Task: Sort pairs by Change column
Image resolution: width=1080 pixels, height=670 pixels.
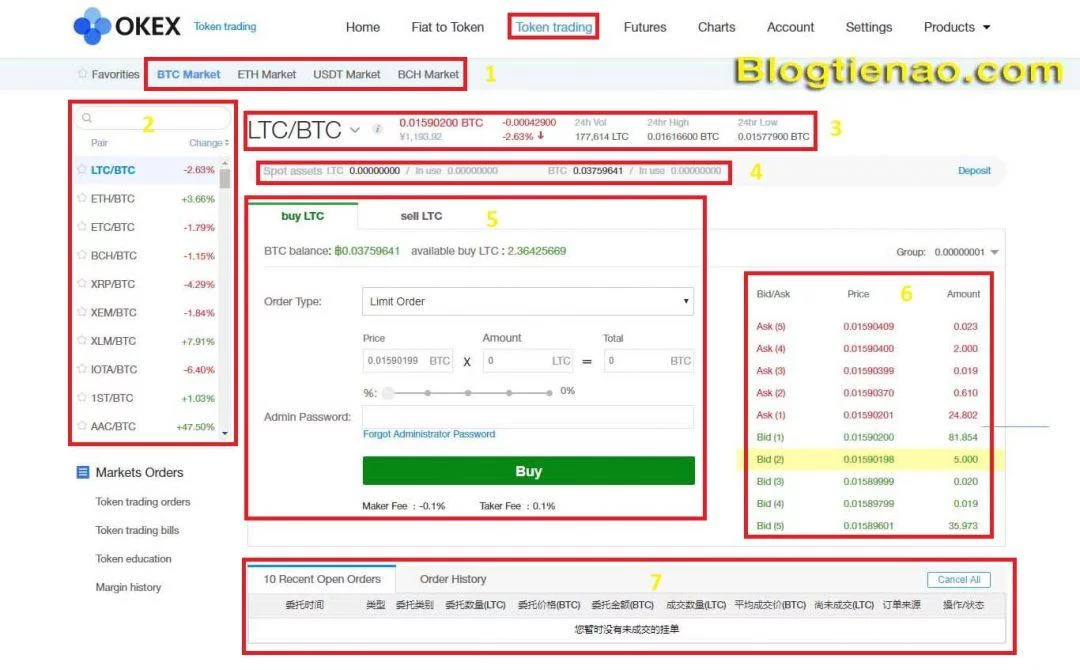Action: [x=209, y=143]
